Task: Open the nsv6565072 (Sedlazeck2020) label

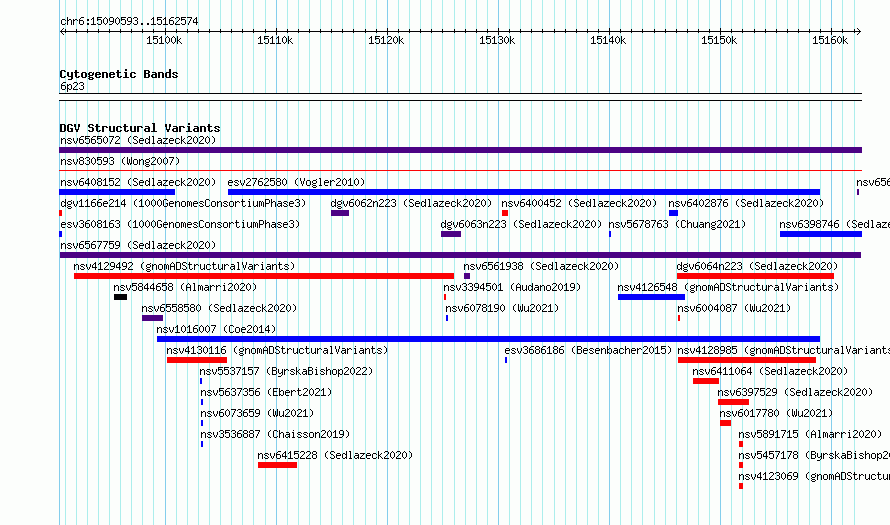Action: pos(138,140)
